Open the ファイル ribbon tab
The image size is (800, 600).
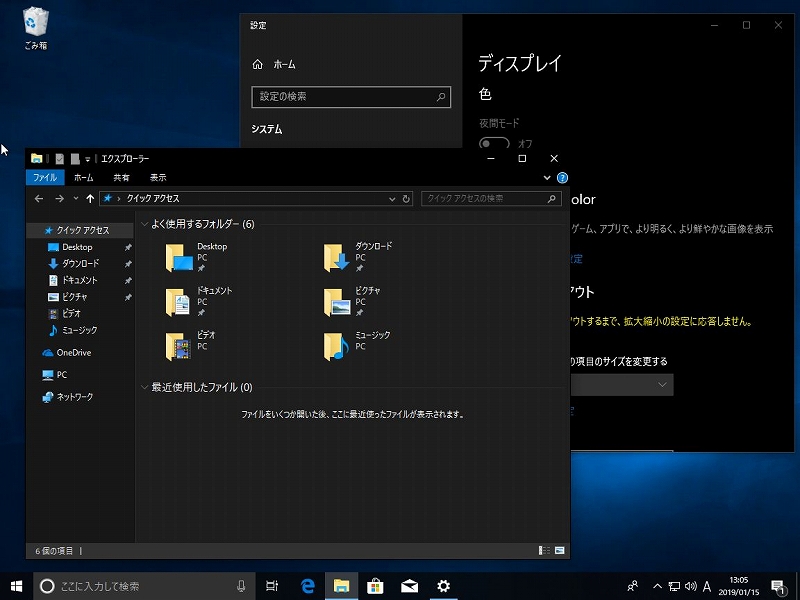coord(45,178)
